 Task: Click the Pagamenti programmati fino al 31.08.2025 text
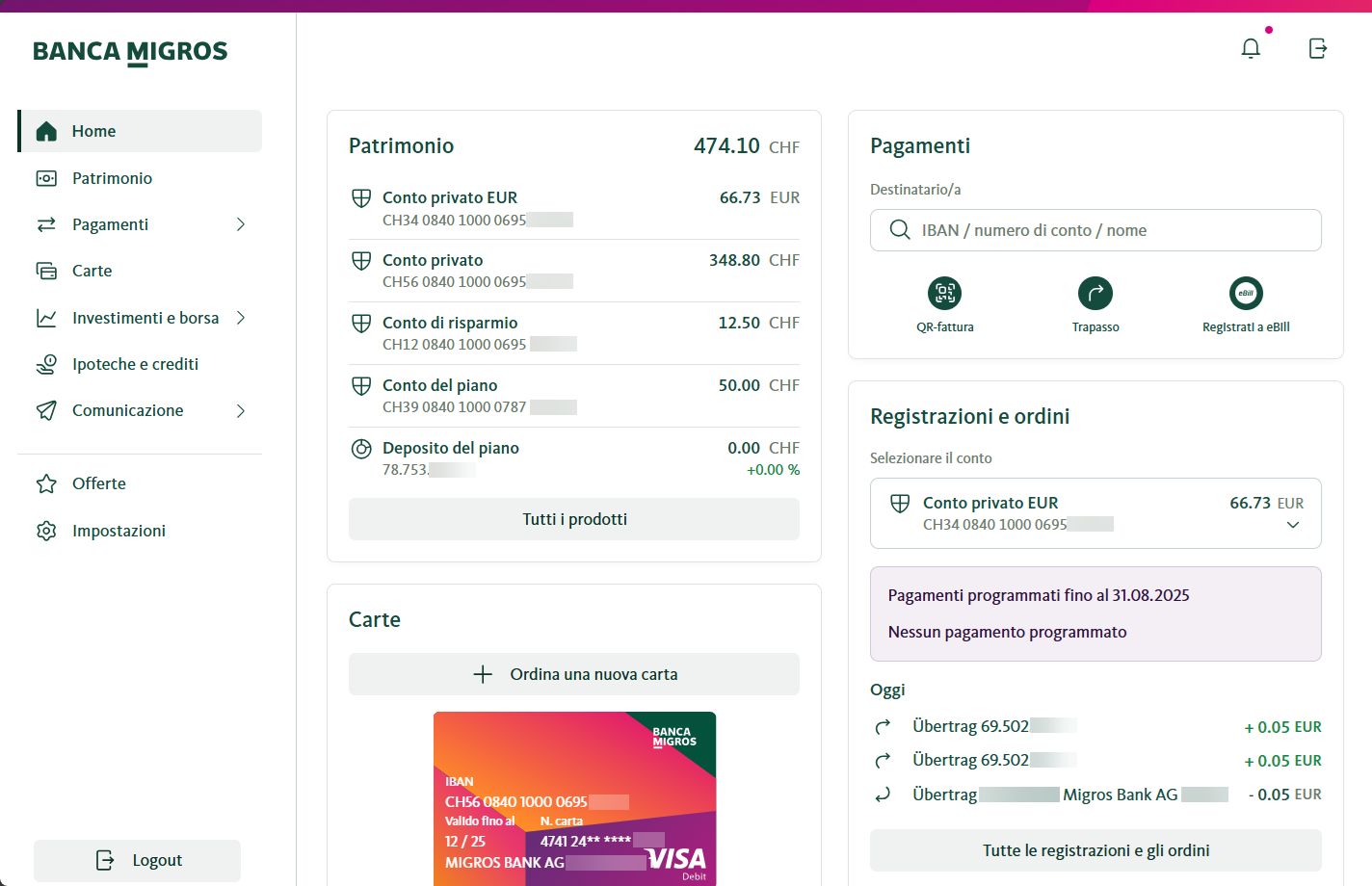pyautogui.click(x=1039, y=595)
